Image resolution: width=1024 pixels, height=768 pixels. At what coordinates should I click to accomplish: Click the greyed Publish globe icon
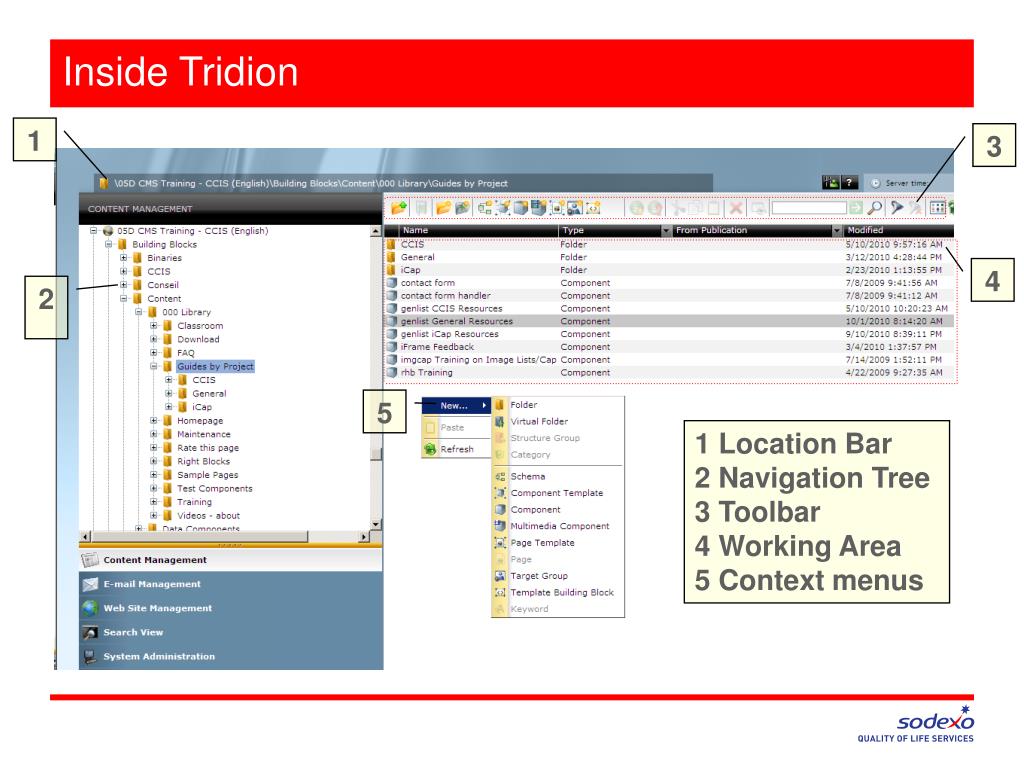pos(637,208)
